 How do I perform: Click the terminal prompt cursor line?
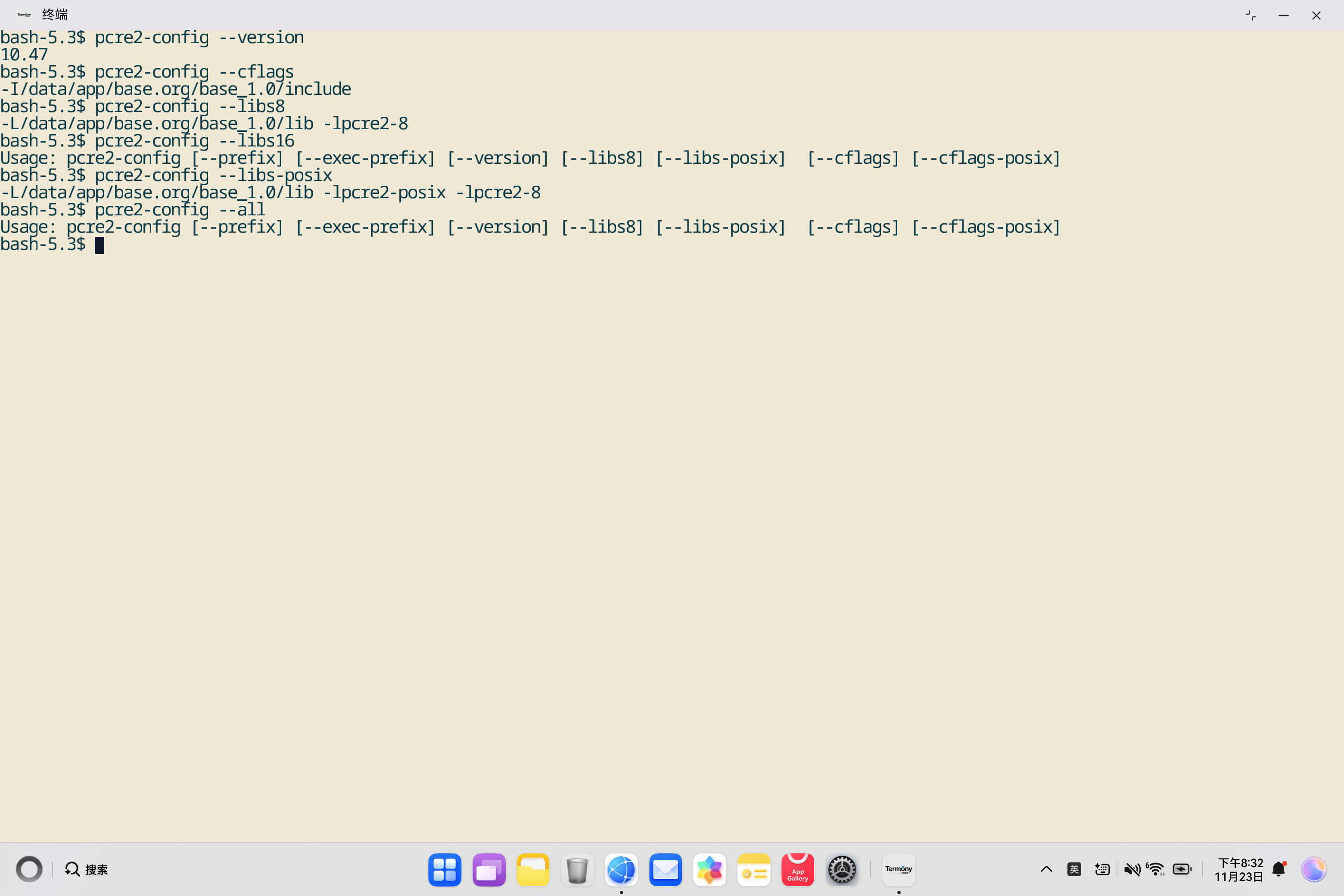tap(100, 245)
